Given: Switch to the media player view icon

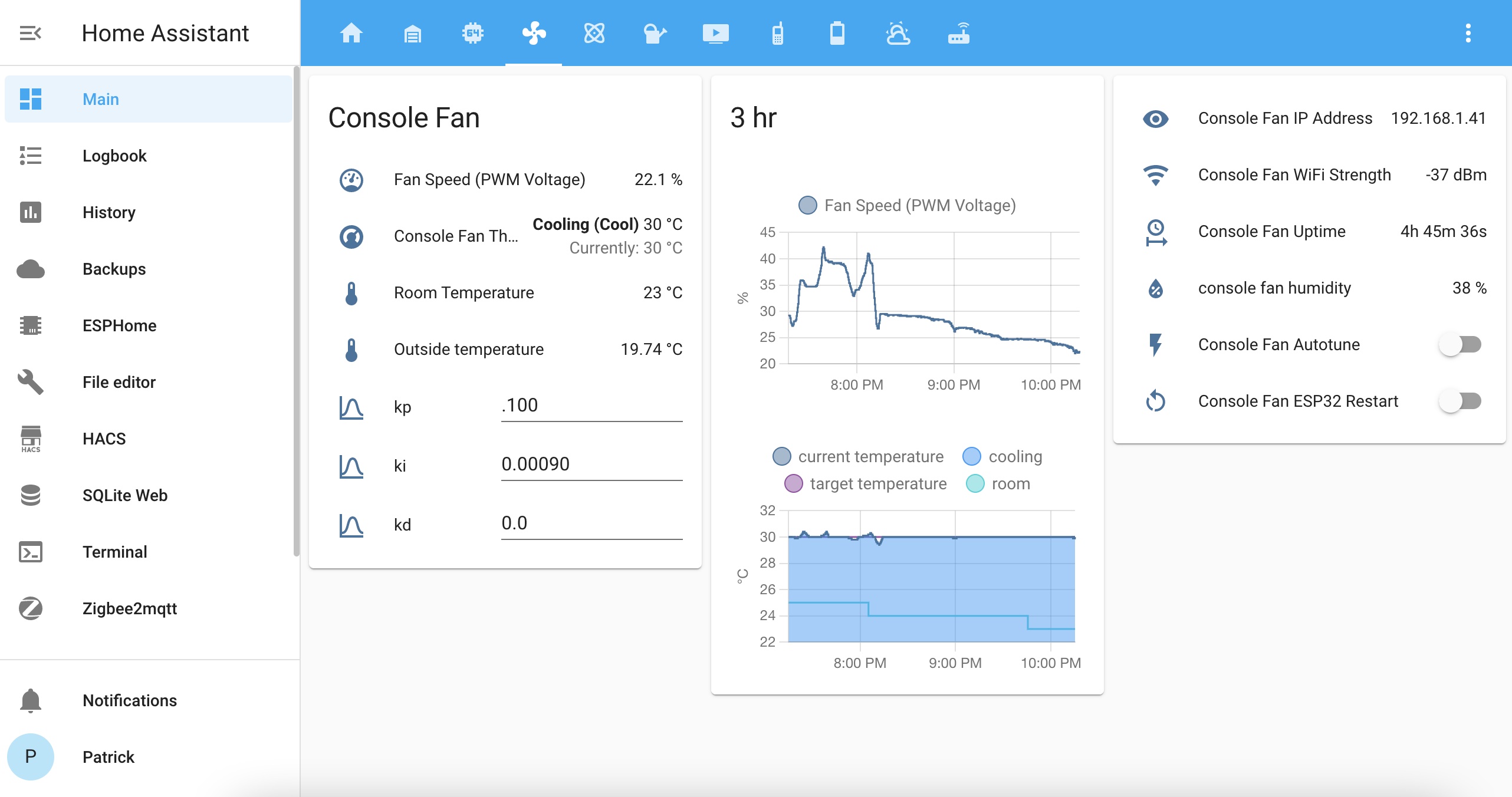Looking at the screenshot, I should [x=715, y=33].
